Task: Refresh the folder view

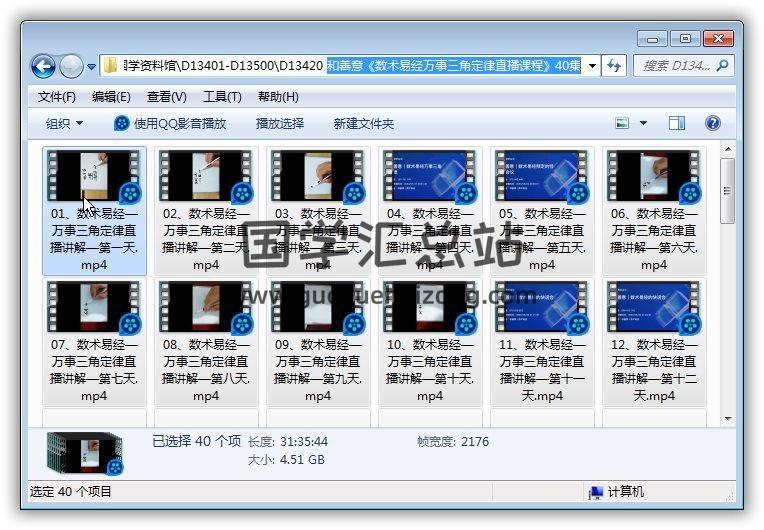Action: coord(614,66)
